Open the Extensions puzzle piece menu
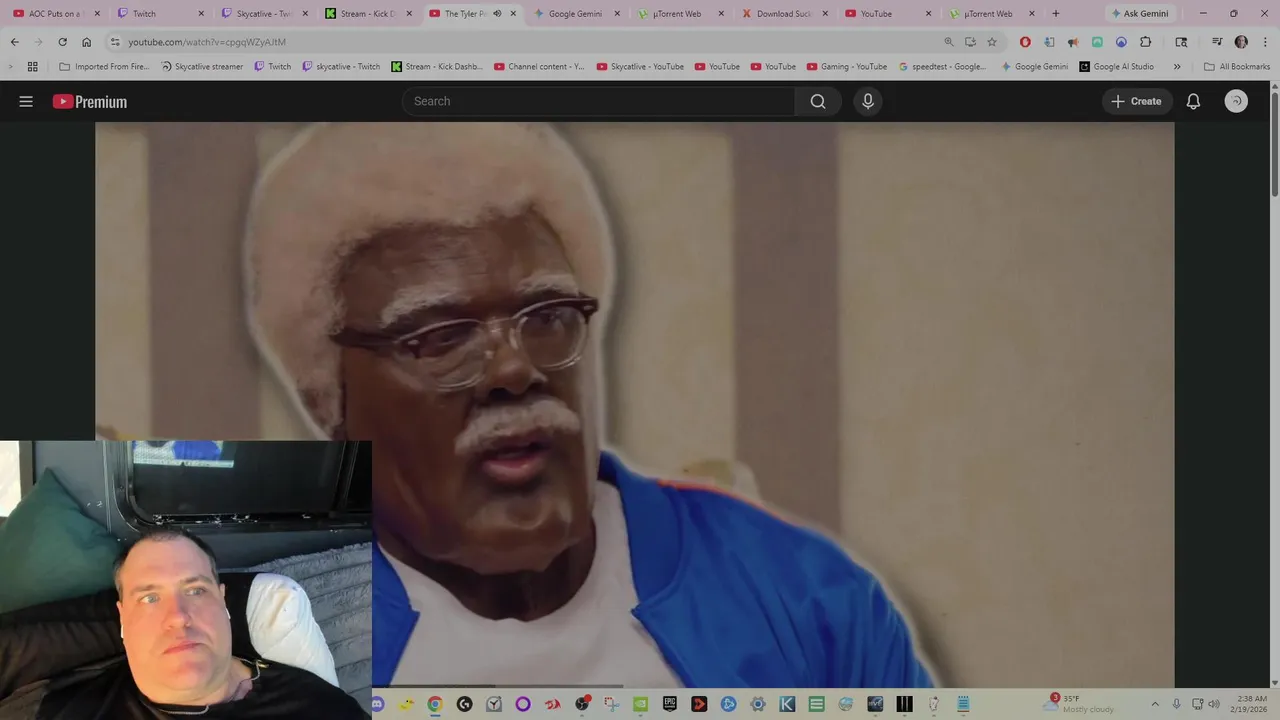This screenshot has width=1280, height=720. pyautogui.click(x=1146, y=42)
